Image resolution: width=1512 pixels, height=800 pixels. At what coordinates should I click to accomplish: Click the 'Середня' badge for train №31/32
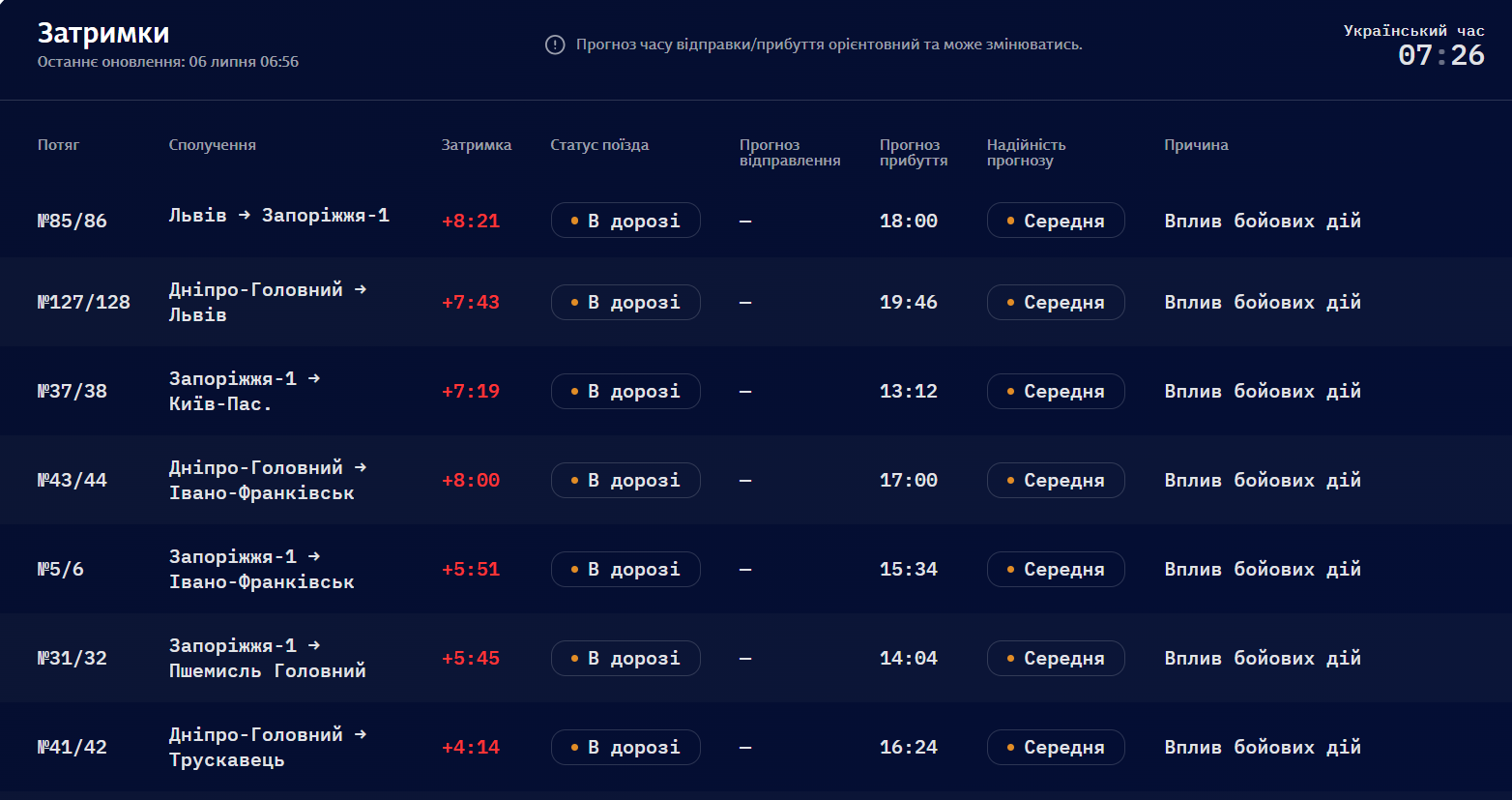tap(1056, 658)
